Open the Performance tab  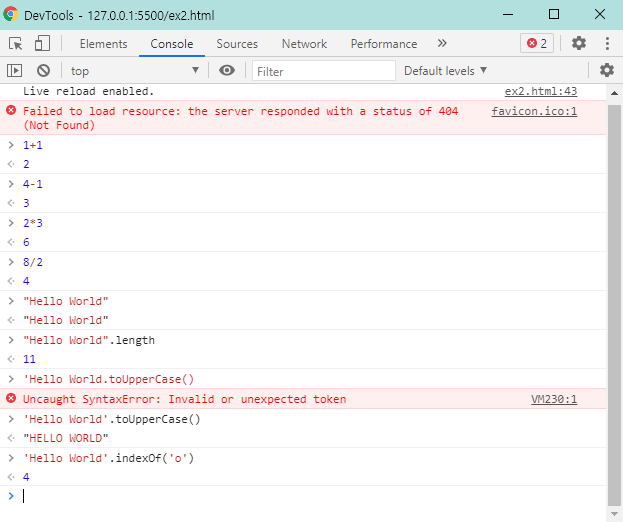click(384, 44)
